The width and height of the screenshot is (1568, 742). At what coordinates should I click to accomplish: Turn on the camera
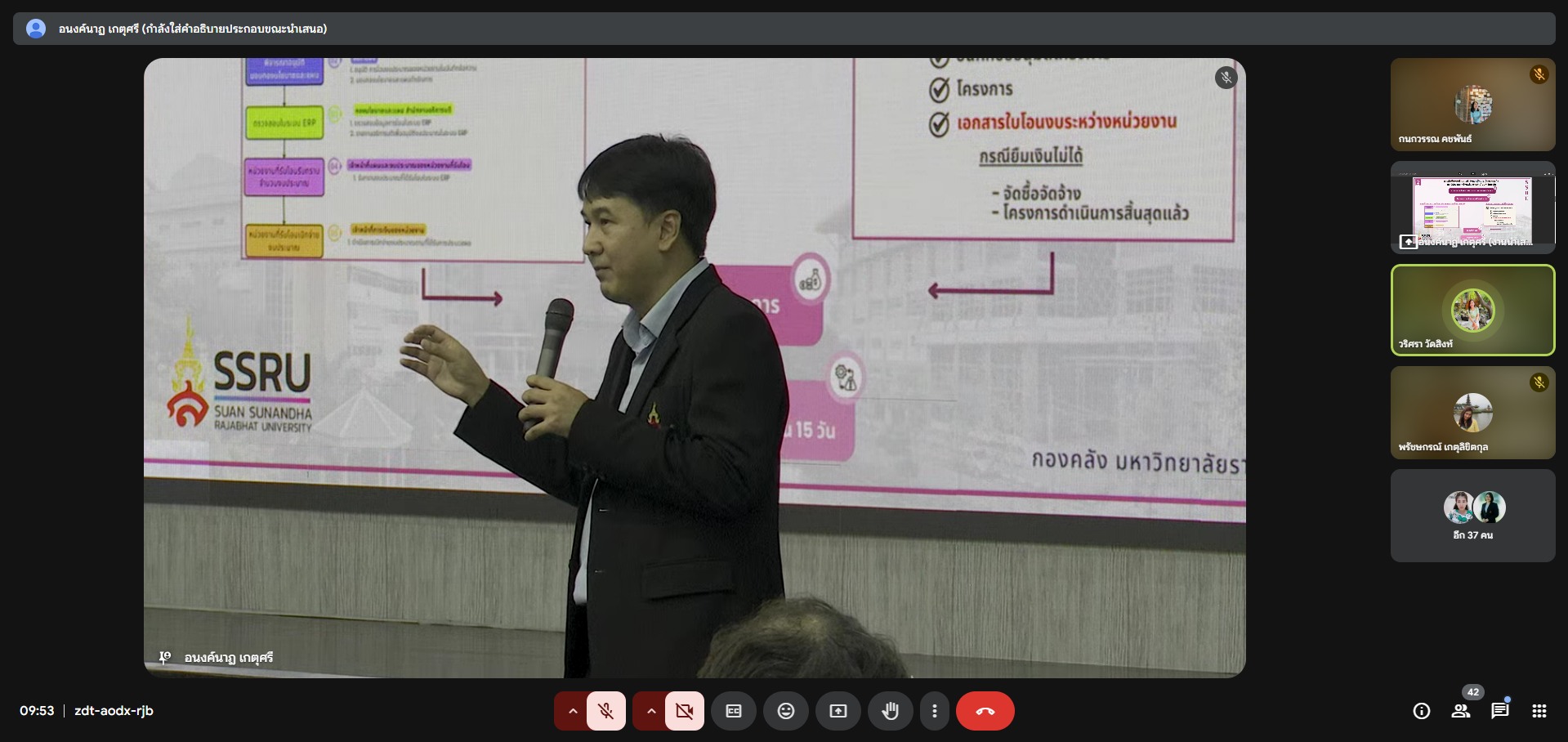coord(684,711)
